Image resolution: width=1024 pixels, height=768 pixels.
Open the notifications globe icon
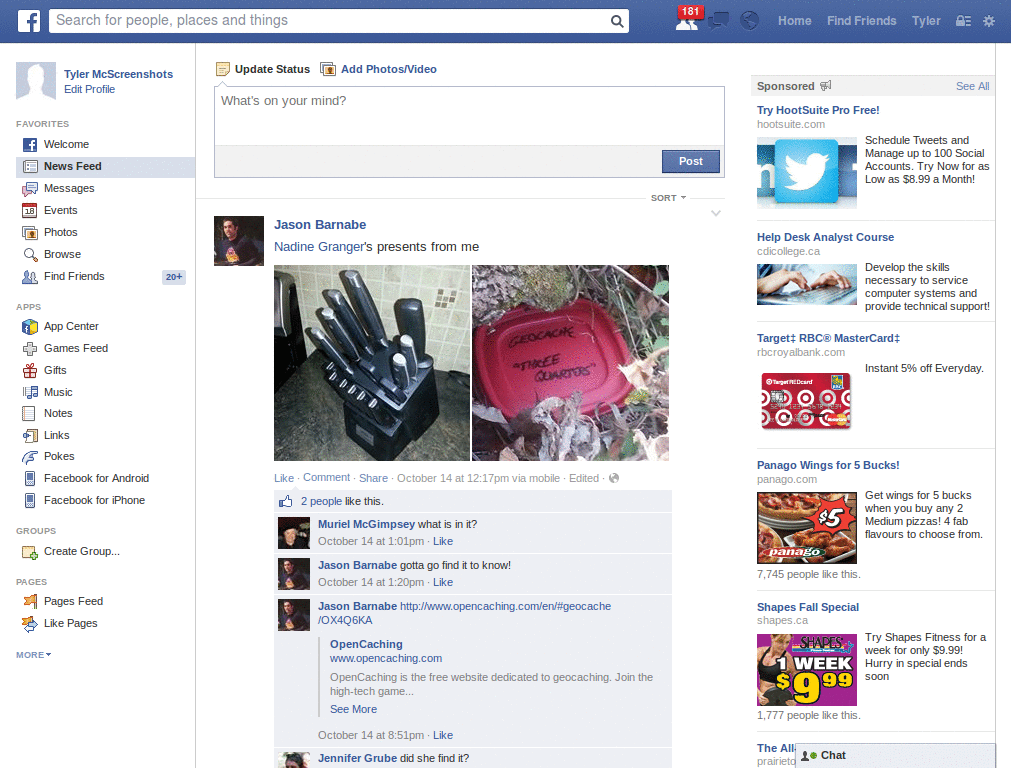pos(750,21)
